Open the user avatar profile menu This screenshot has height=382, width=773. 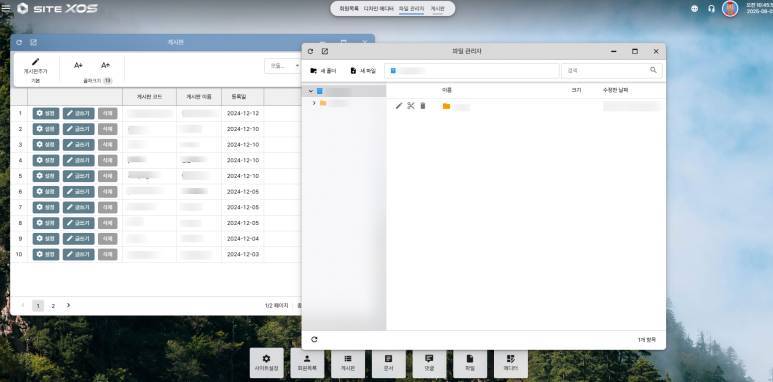(x=730, y=8)
